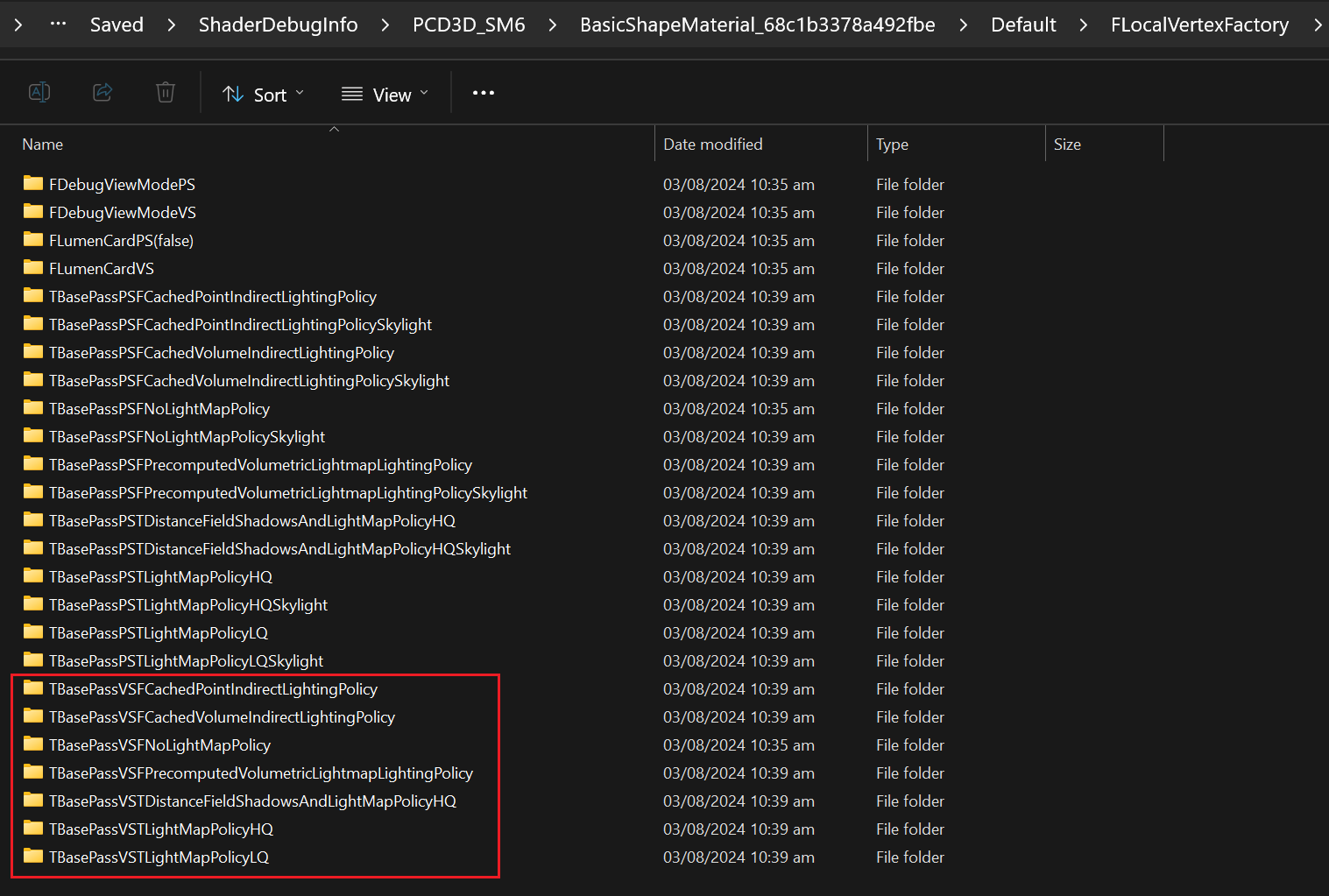The image size is (1329, 896).
Task: Click the Date modified column header
Action: 713,144
